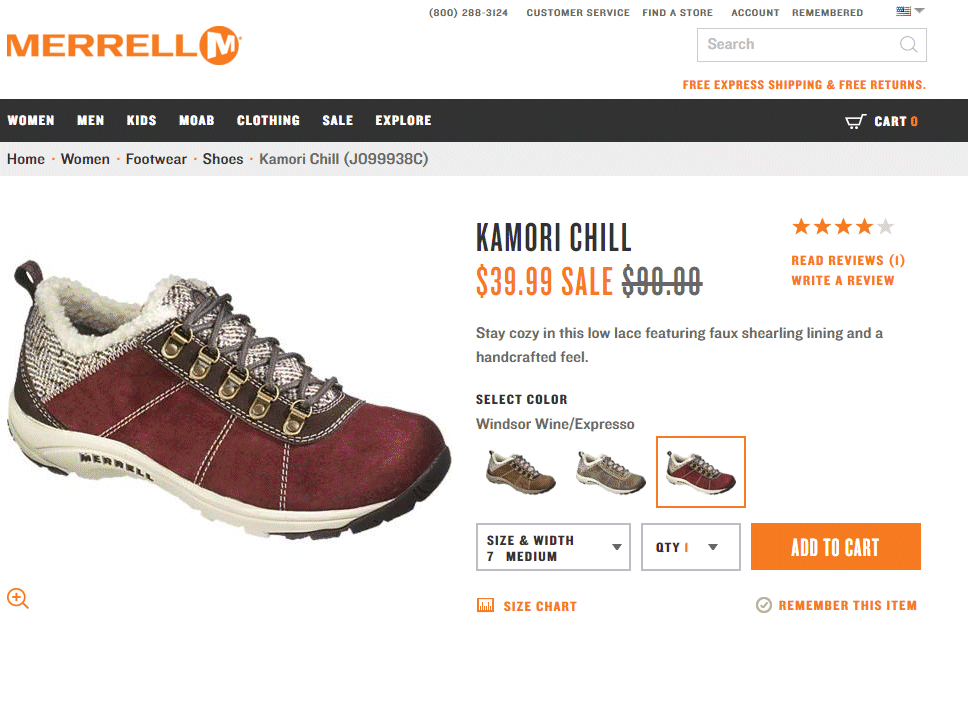Viewport: 968px width, 718px height.
Task: Click the star rating
Action: pyautogui.click(x=843, y=227)
